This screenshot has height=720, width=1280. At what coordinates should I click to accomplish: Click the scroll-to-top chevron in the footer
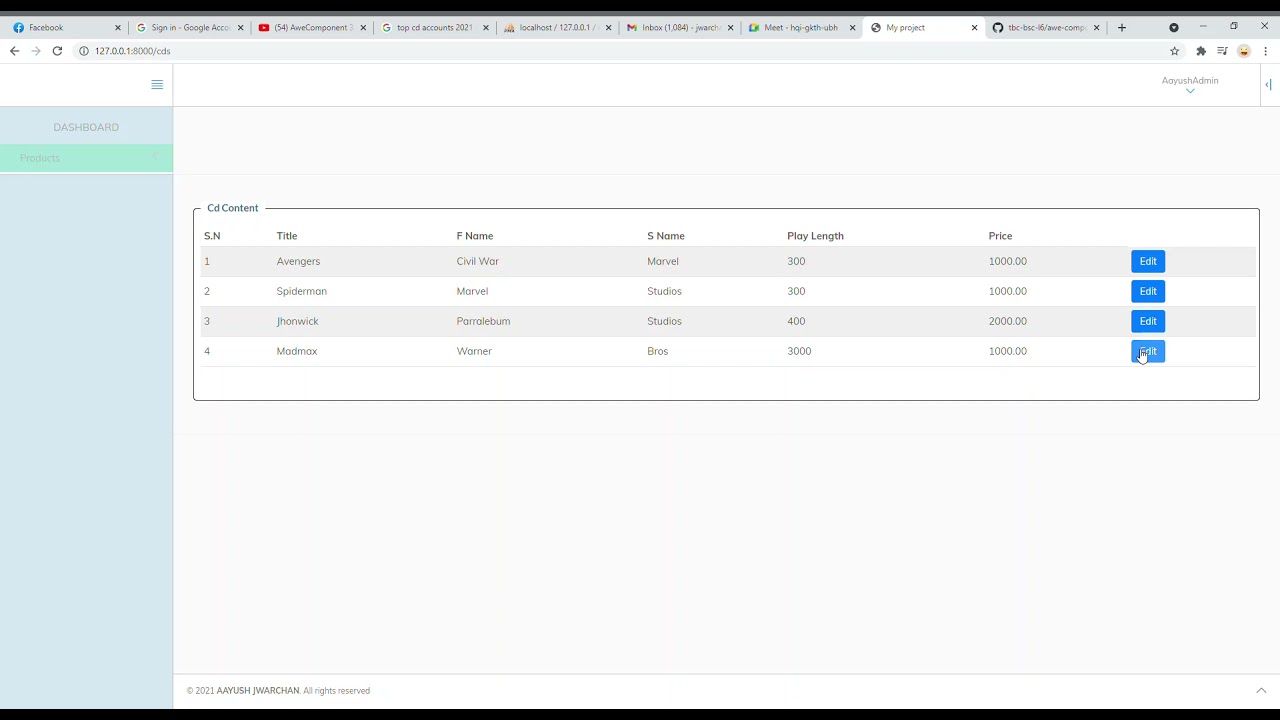coord(1261,690)
